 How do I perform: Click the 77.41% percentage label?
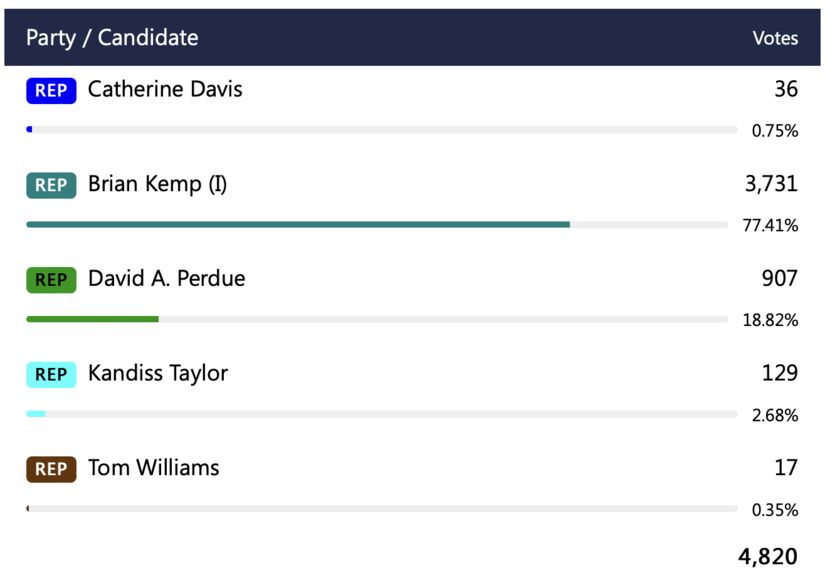click(x=770, y=226)
